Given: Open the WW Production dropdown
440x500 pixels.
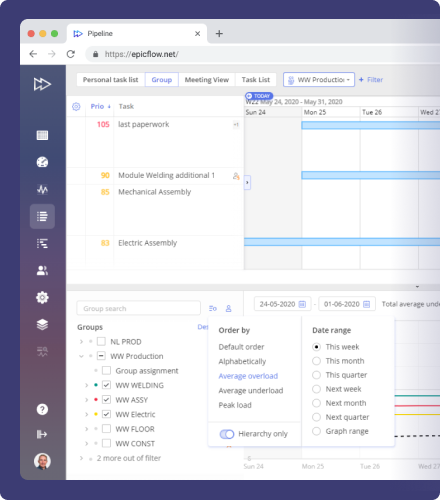Looking at the screenshot, I should point(319,80).
